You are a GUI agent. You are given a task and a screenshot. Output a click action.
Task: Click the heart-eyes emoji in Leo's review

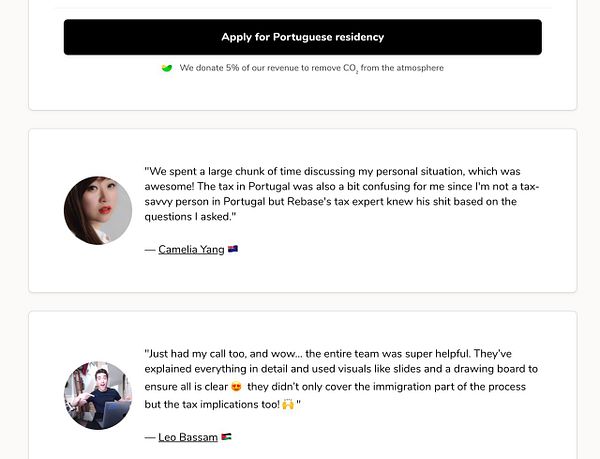click(236, 387)
